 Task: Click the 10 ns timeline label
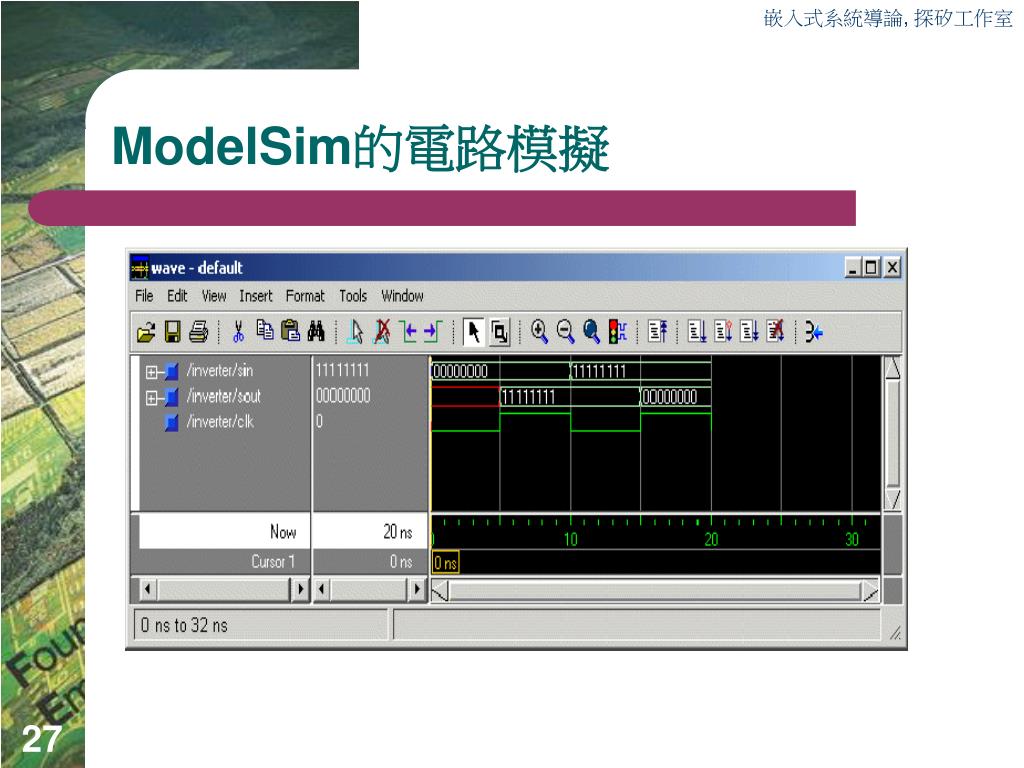click(x=571, y=539)
